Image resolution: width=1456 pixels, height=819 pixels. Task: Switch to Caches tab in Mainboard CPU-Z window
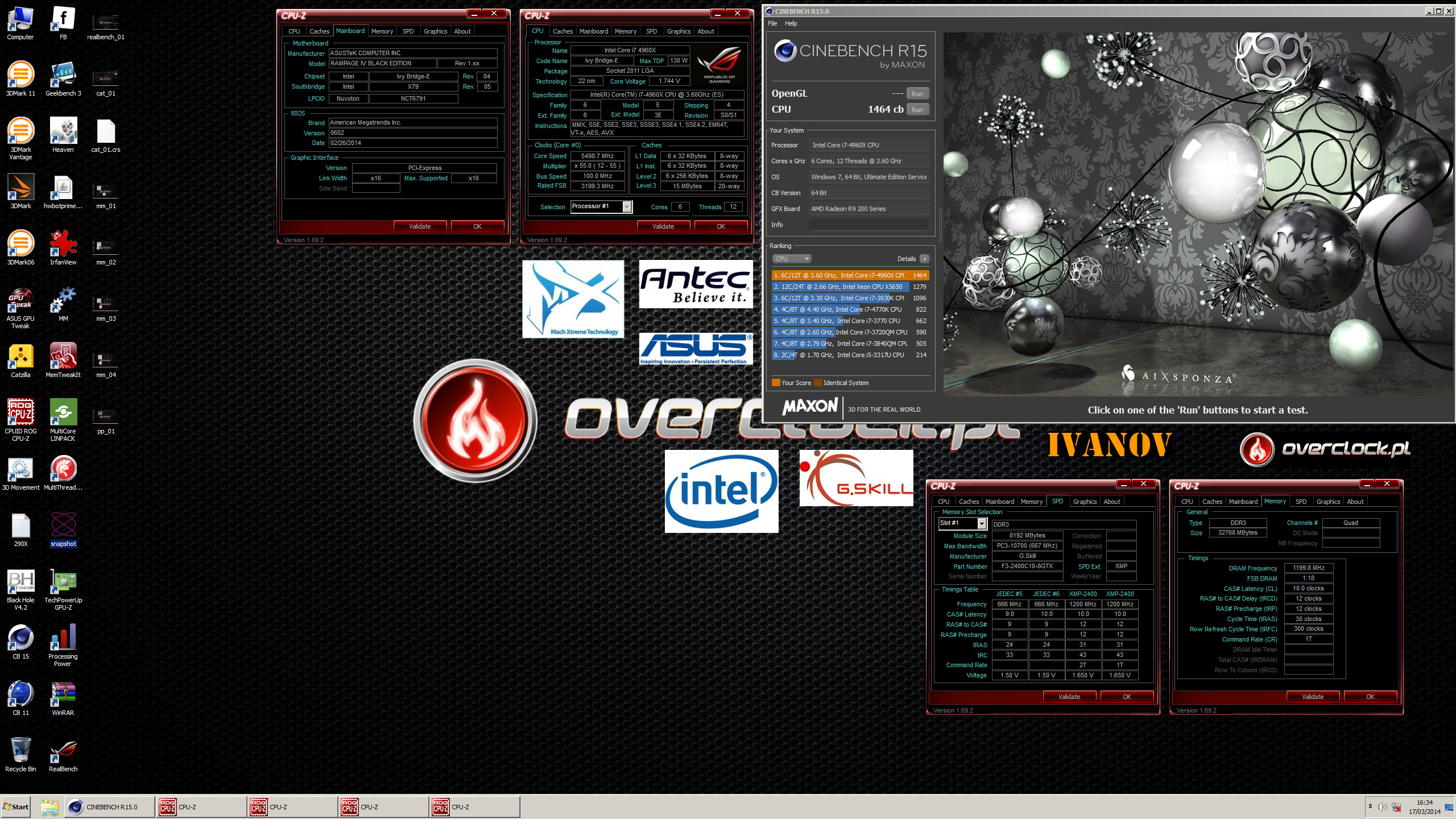pos(319,31)
